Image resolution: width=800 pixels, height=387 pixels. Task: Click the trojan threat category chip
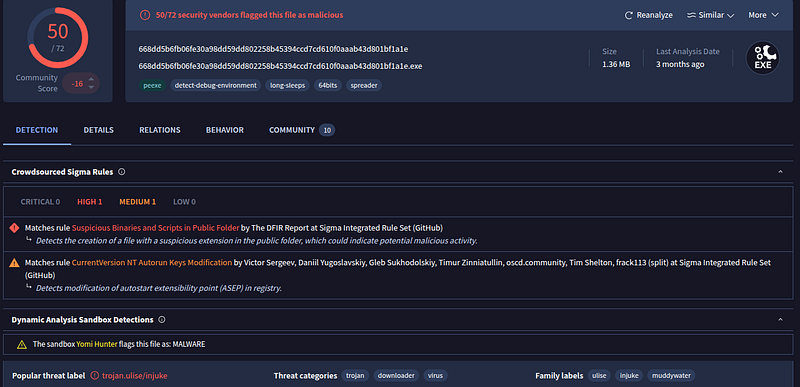pyautogui.click(x=355, y=376)
